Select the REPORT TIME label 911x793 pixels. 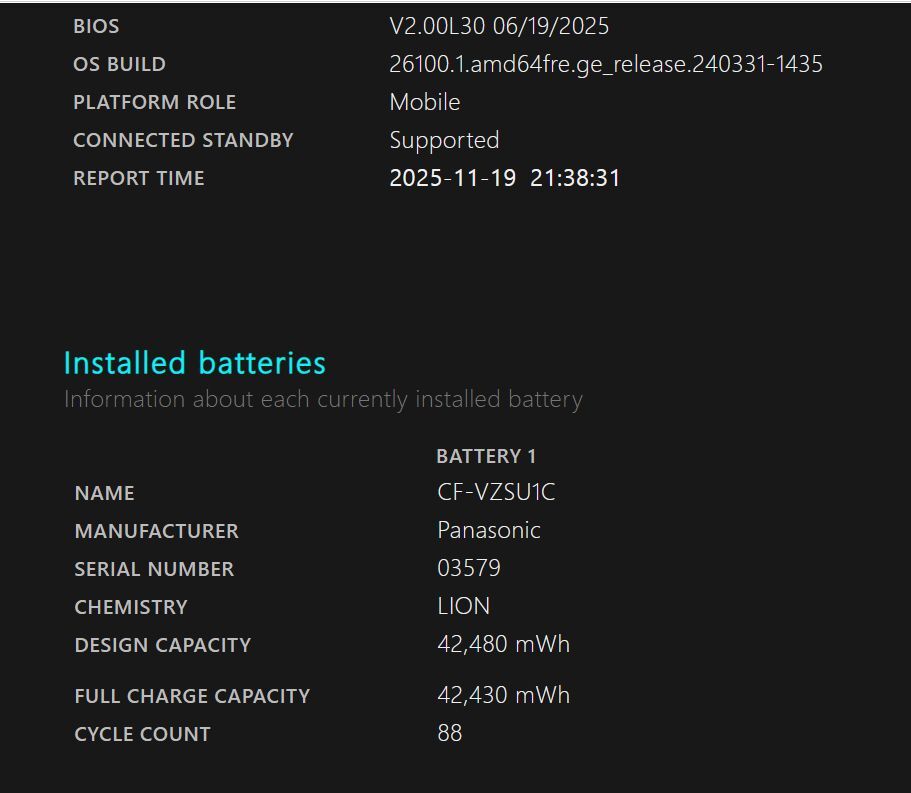point(138,178)
